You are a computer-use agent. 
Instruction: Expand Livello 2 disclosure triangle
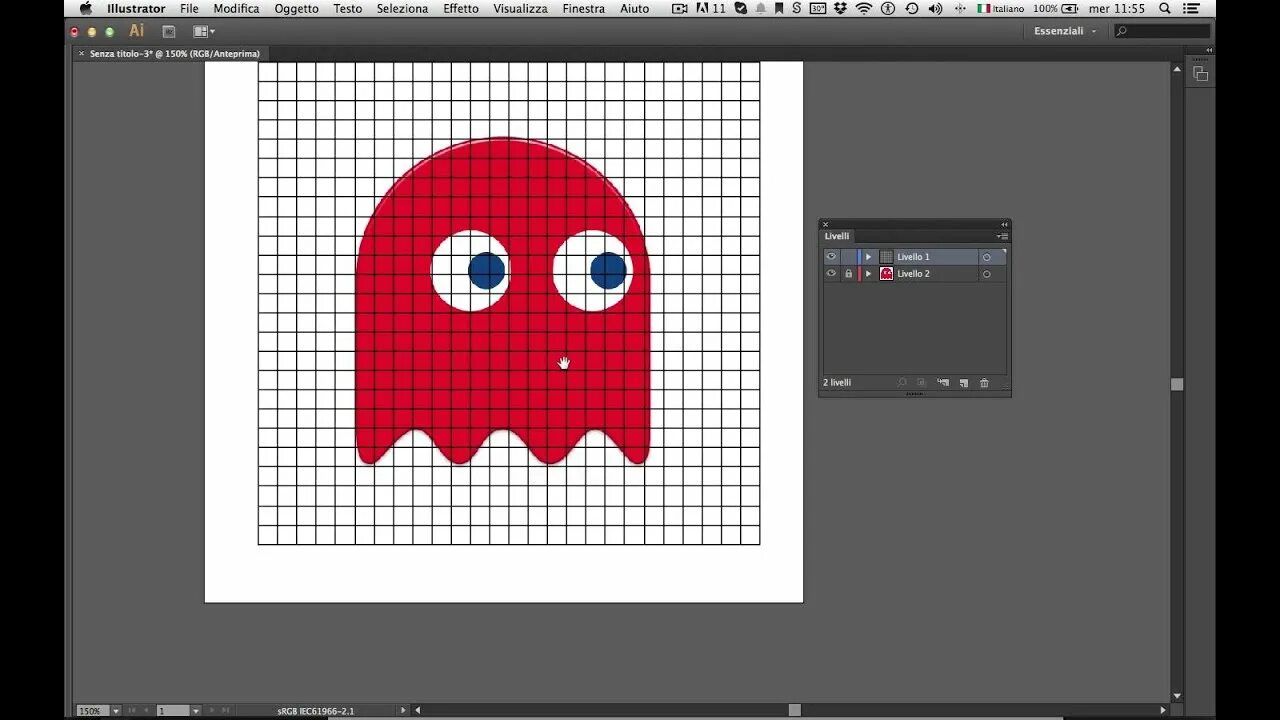click(x=868, y=274)
